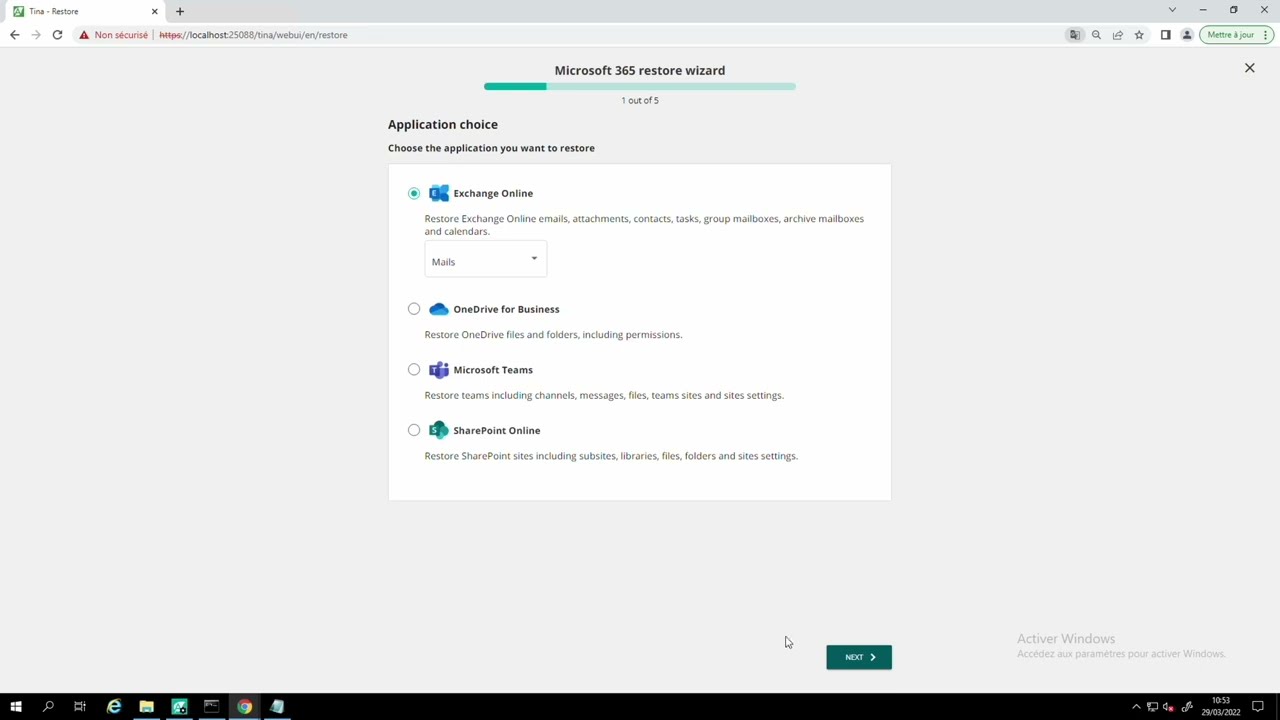Open the Chrome profile avatar
Viewport: 1280px width, 720px height.
pos(1187,35)
